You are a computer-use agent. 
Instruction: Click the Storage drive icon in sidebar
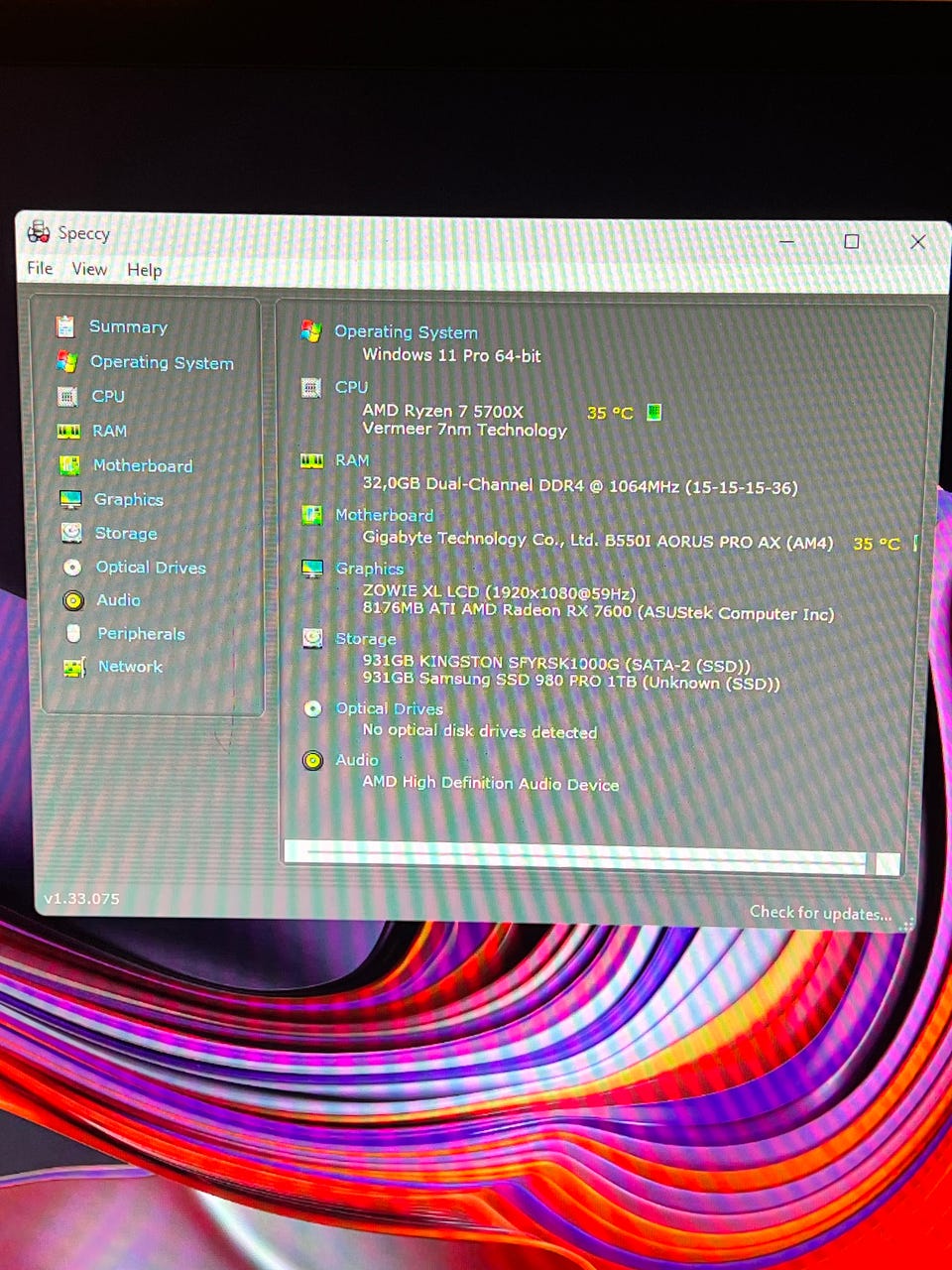[71, 533]
